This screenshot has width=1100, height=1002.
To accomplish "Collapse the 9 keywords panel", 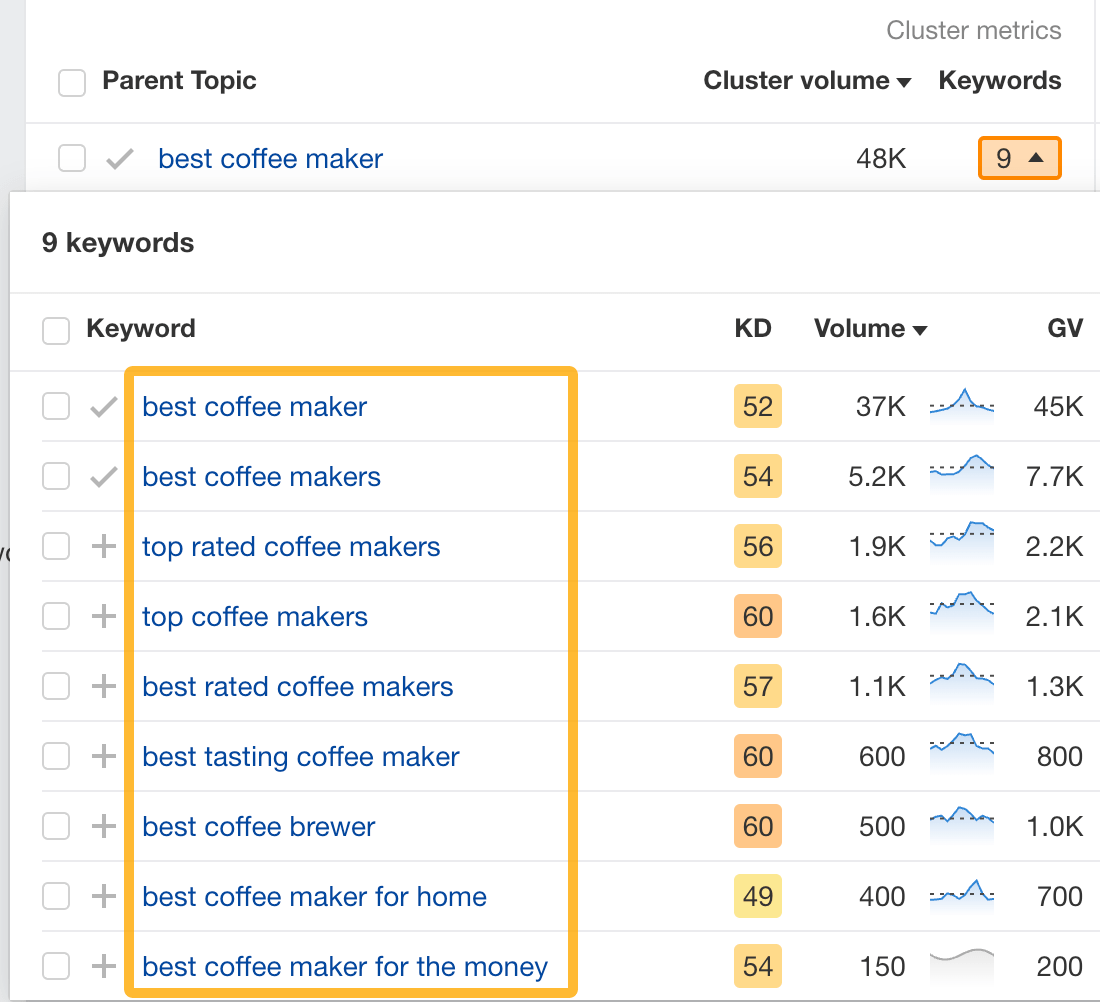I will 1019,158.
